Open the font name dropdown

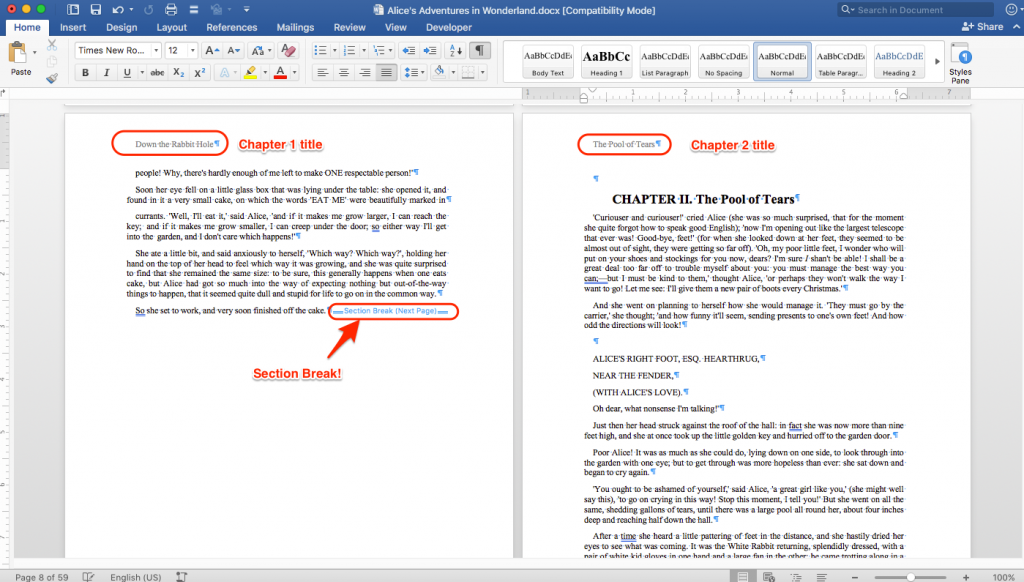point(155,50)
